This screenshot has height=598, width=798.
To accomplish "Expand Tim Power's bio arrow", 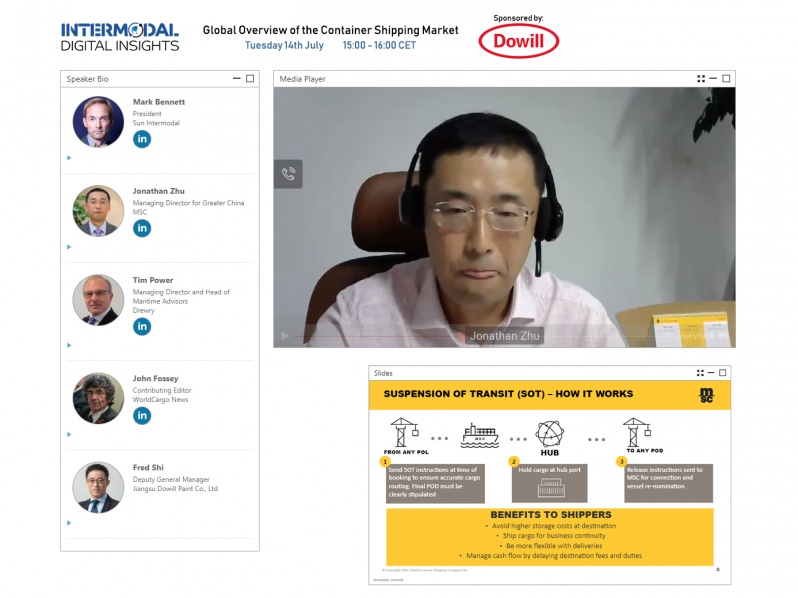I will tap(69, 345).
